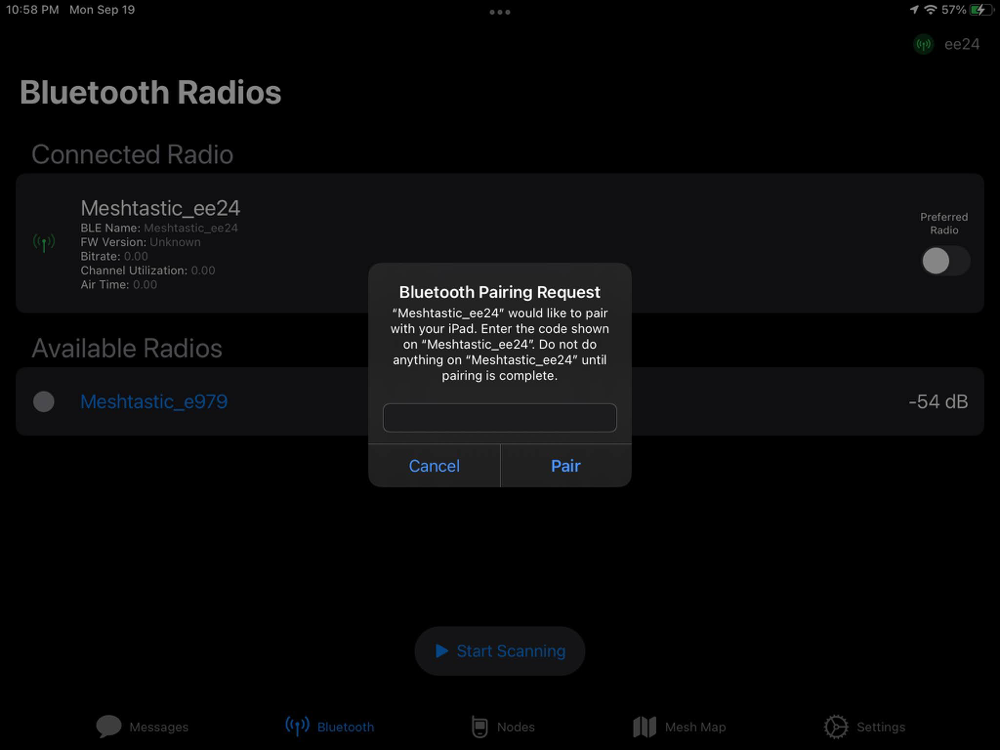The height and width of the screenshot is (750, 1000).
Task: Click the Available Radios section header
Action: (127, 348)
